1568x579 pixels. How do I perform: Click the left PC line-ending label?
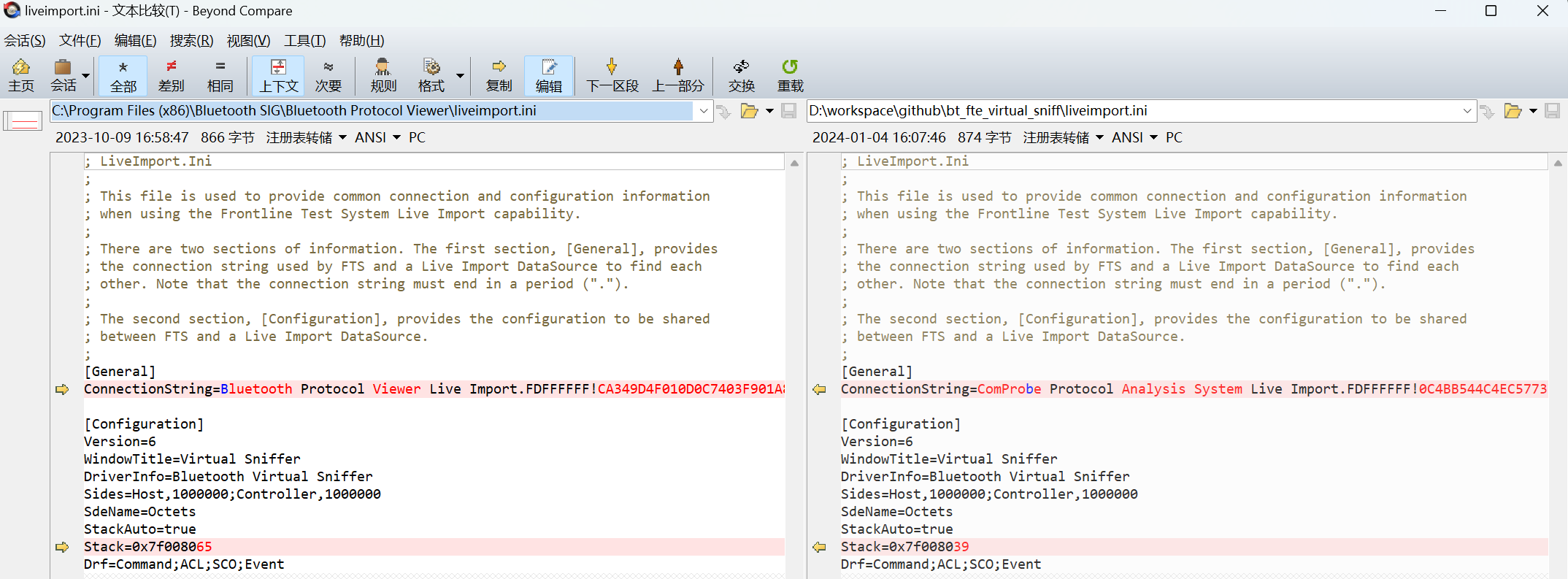pos(417,137)
